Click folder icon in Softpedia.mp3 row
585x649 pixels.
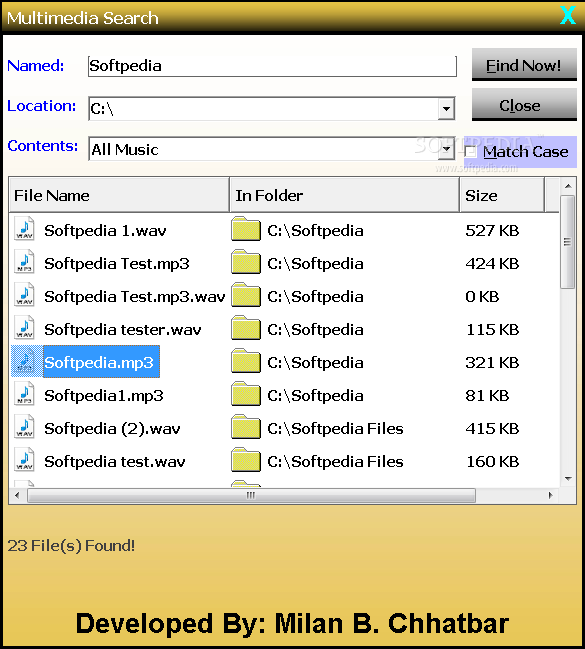246,361
